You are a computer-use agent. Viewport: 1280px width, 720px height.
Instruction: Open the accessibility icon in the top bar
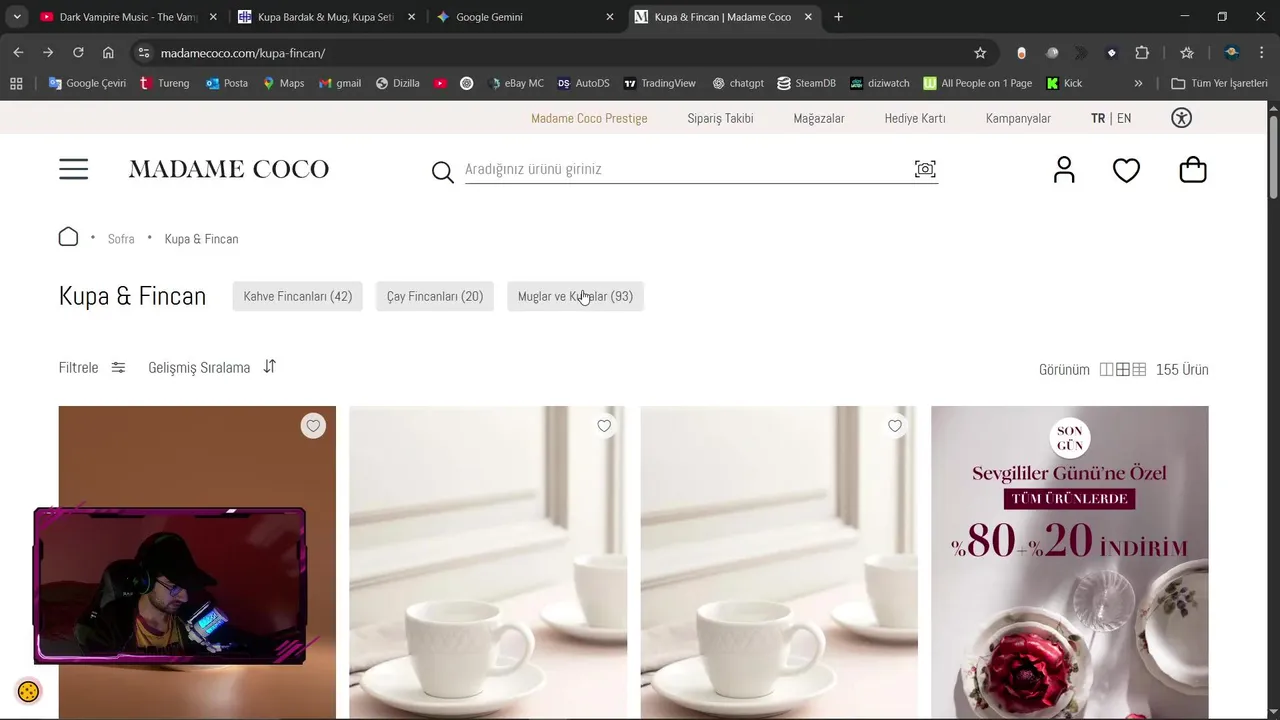pyautogui.click(x=1182, y=118)
